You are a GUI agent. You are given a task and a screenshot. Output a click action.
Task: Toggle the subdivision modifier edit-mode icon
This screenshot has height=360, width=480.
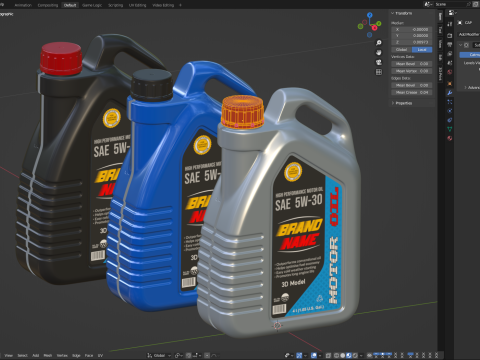466,45
